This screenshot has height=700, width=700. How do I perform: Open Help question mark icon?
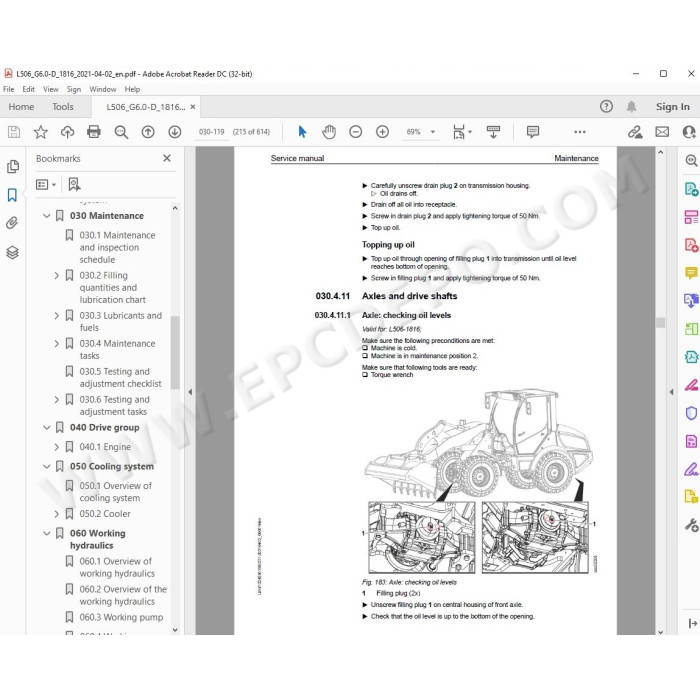click(x=606, y=106)
